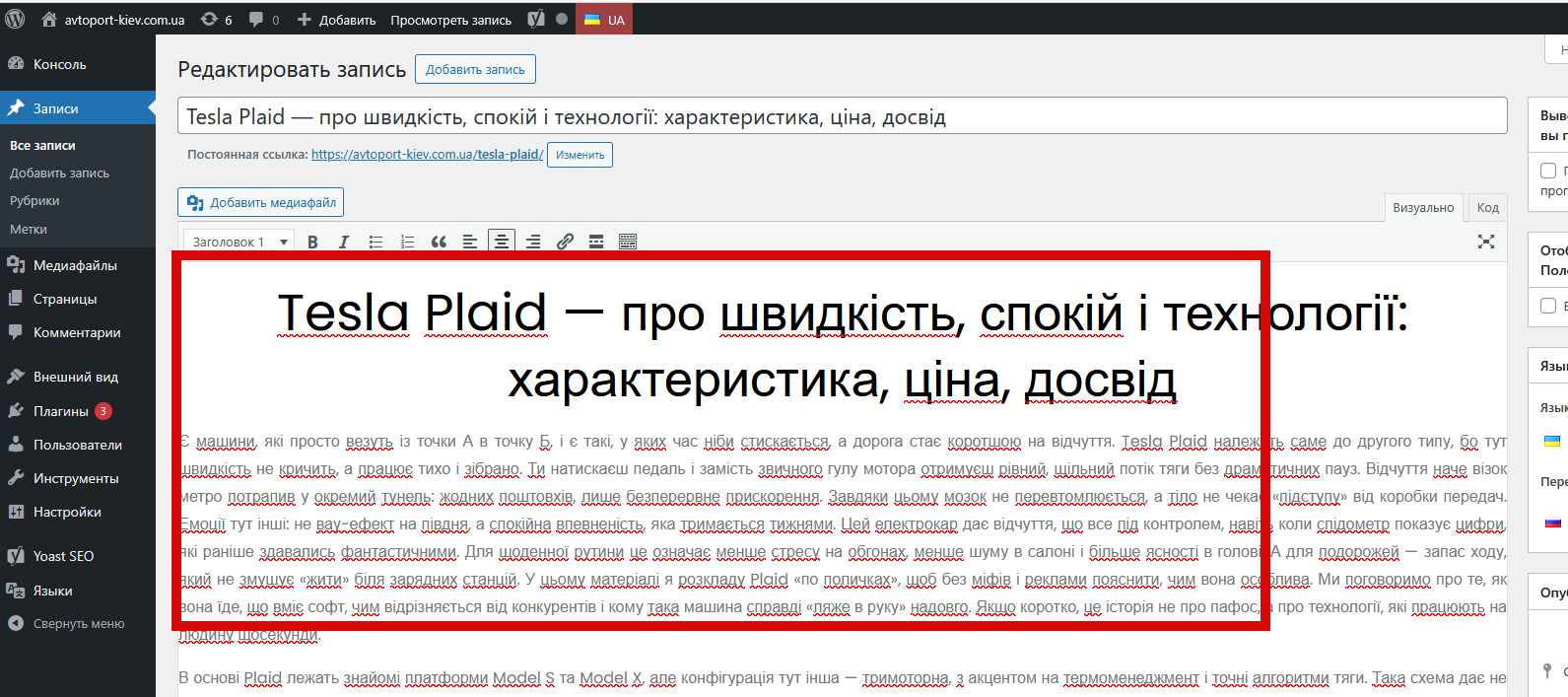1568x697 pixels.
Task: Toggle bold formatting in editor toolbar
Action: (x=312, y=242)
